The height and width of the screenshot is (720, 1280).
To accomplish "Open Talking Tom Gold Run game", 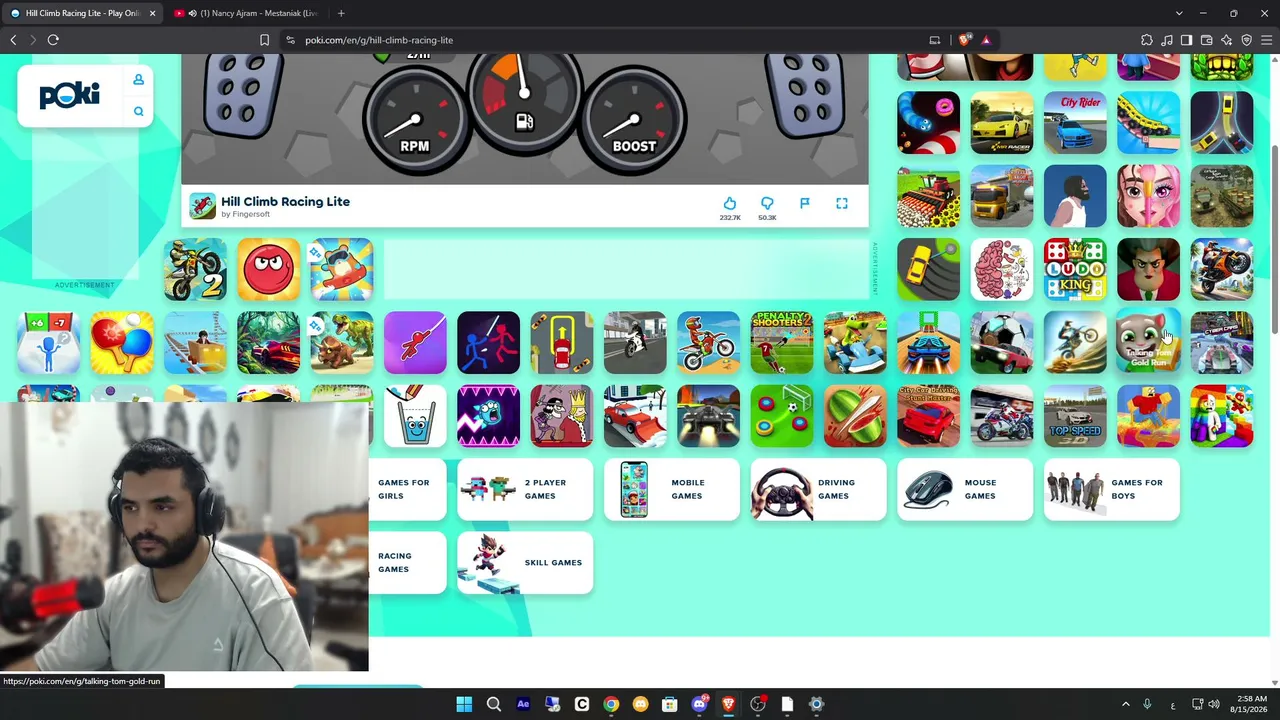I will 1148,343.
